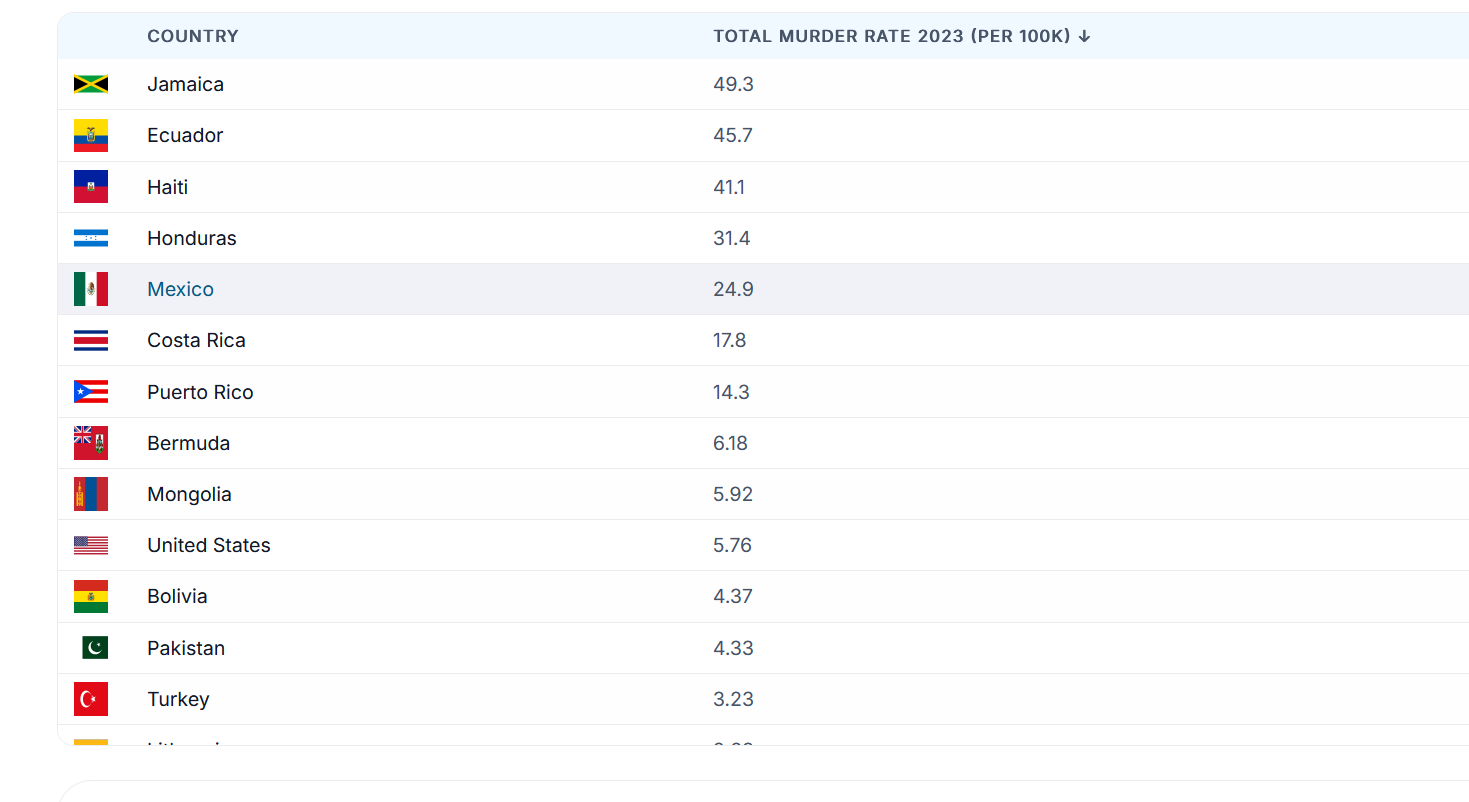
Task: Sort by the Country column header
Action: tap(193, 36)
